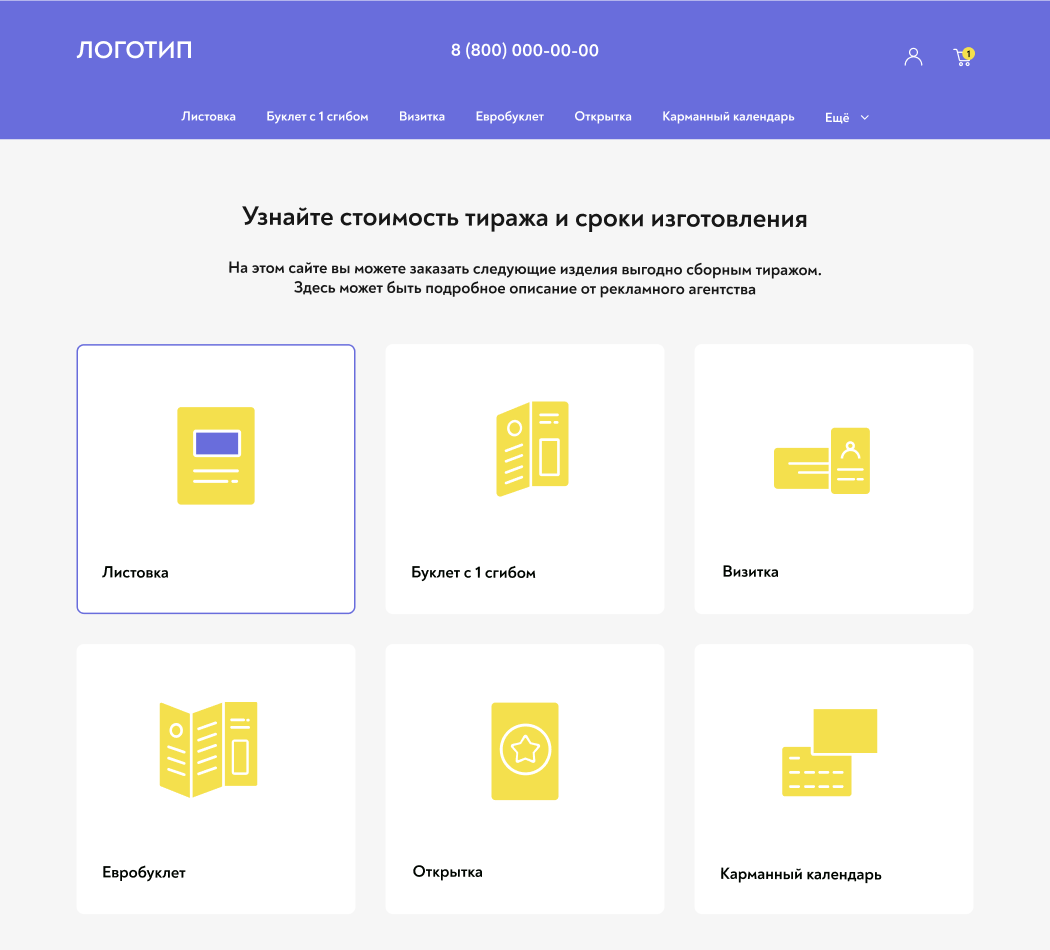Image resolution: width=1050 pixels, height=950 pixels.
Task: Click the Карманный календарь card label
Action: 800,874
